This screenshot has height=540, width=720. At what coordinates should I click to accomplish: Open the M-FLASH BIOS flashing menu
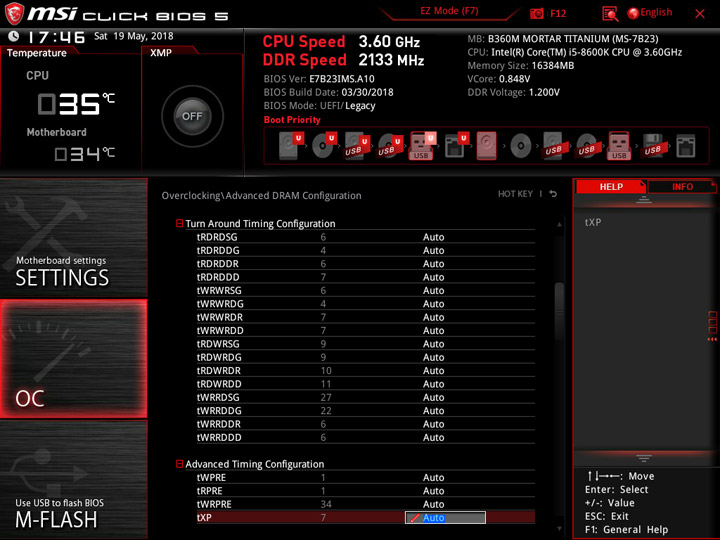coord(73,480)
